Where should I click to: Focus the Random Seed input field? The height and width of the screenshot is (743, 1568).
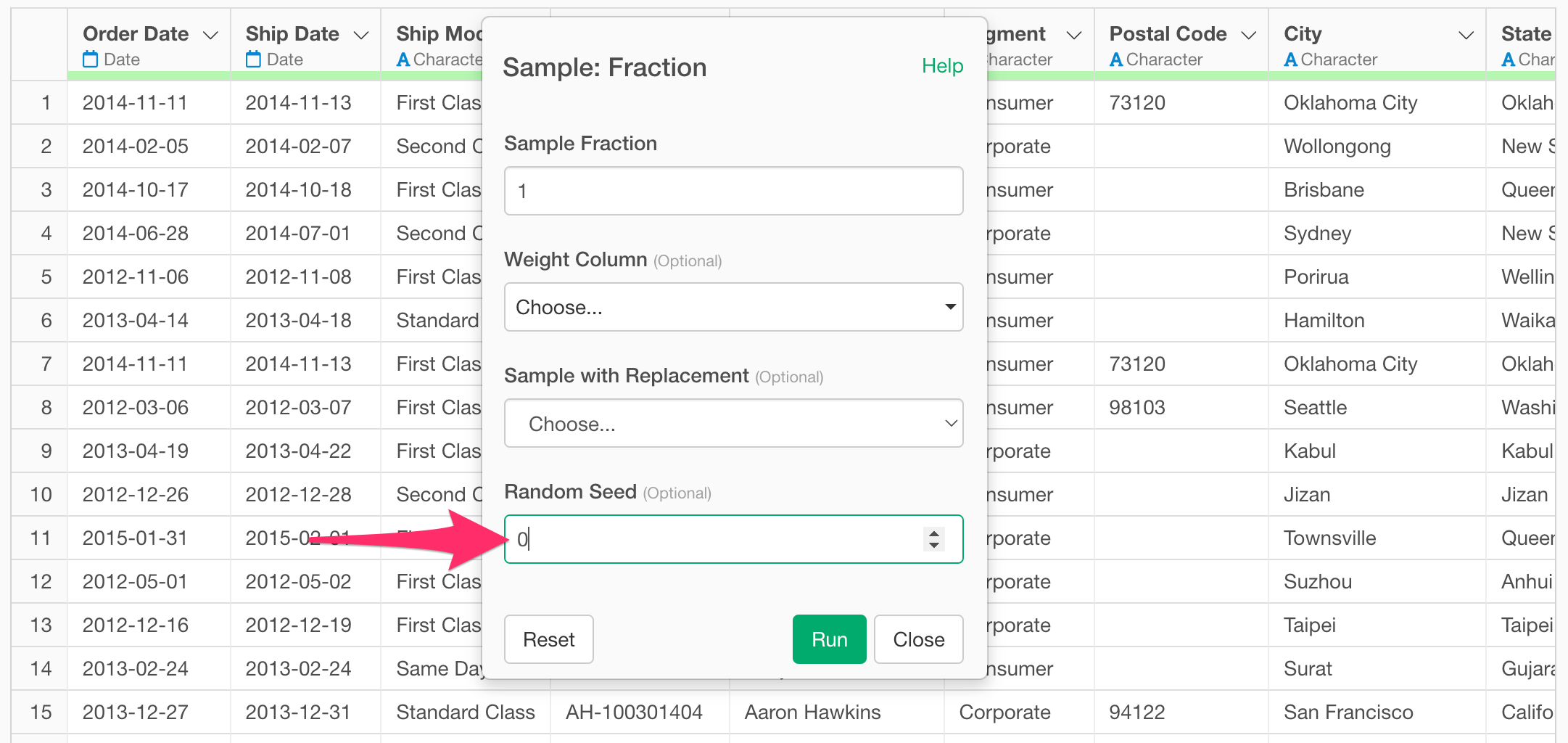[x=733, y=539]
